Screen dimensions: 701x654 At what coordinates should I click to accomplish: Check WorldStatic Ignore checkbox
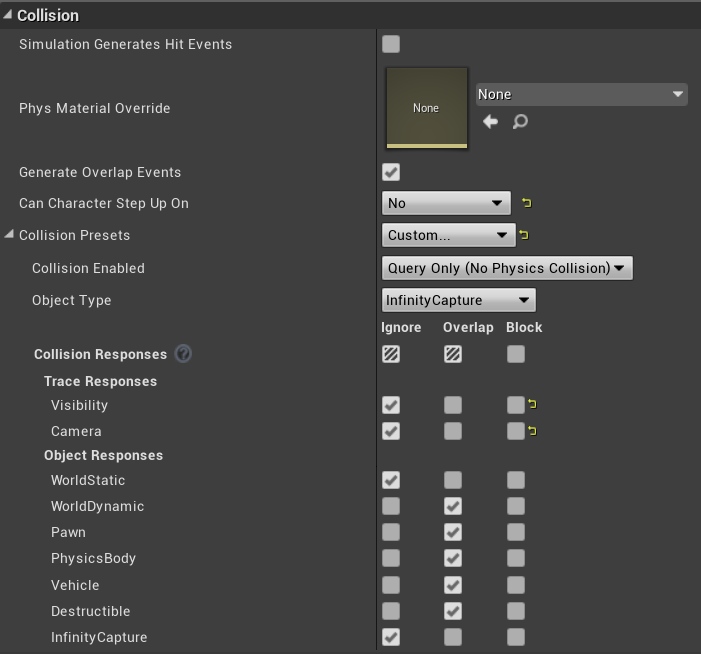pos(391,480)
